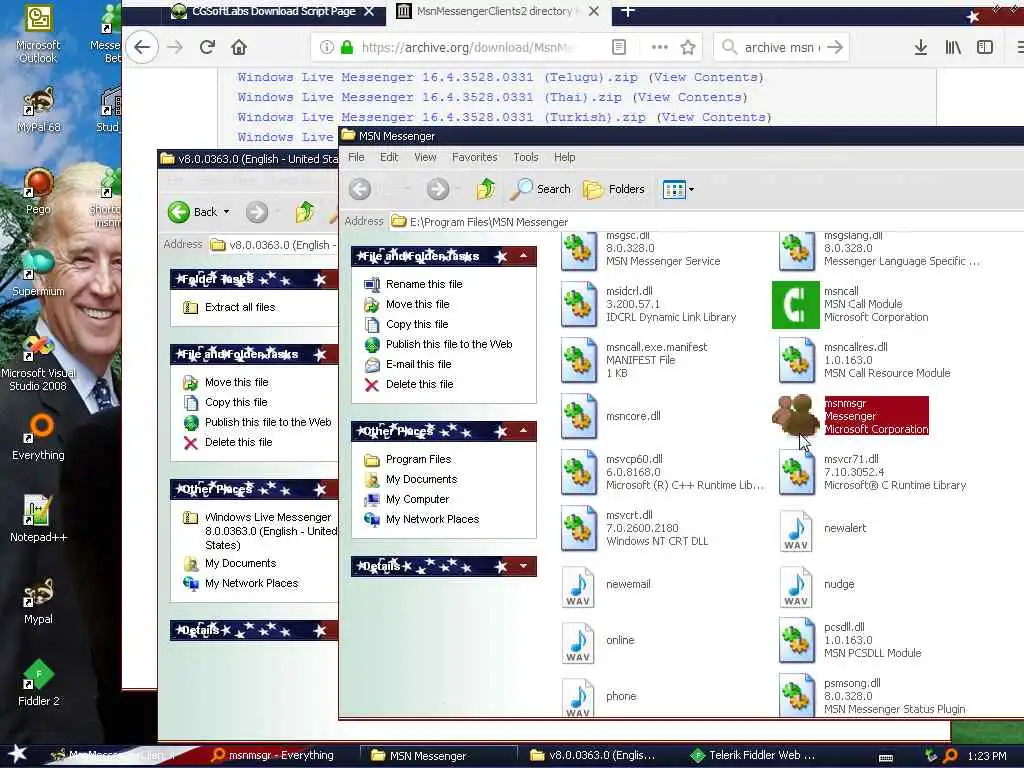Viewport: 1024px width, 768px height.
Task: Open the File menu in MSN Messenger window
Action: 356,157
